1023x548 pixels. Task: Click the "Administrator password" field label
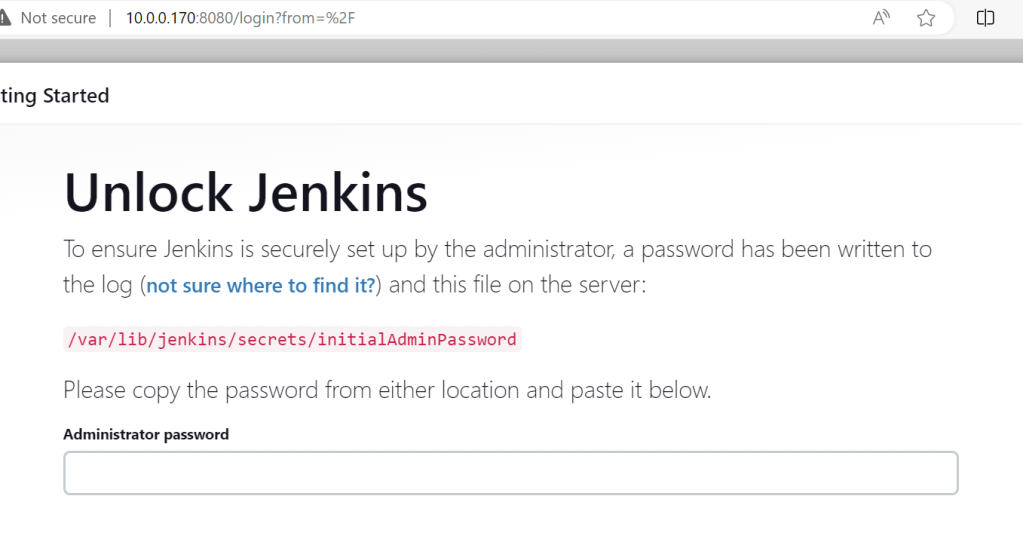146,434
